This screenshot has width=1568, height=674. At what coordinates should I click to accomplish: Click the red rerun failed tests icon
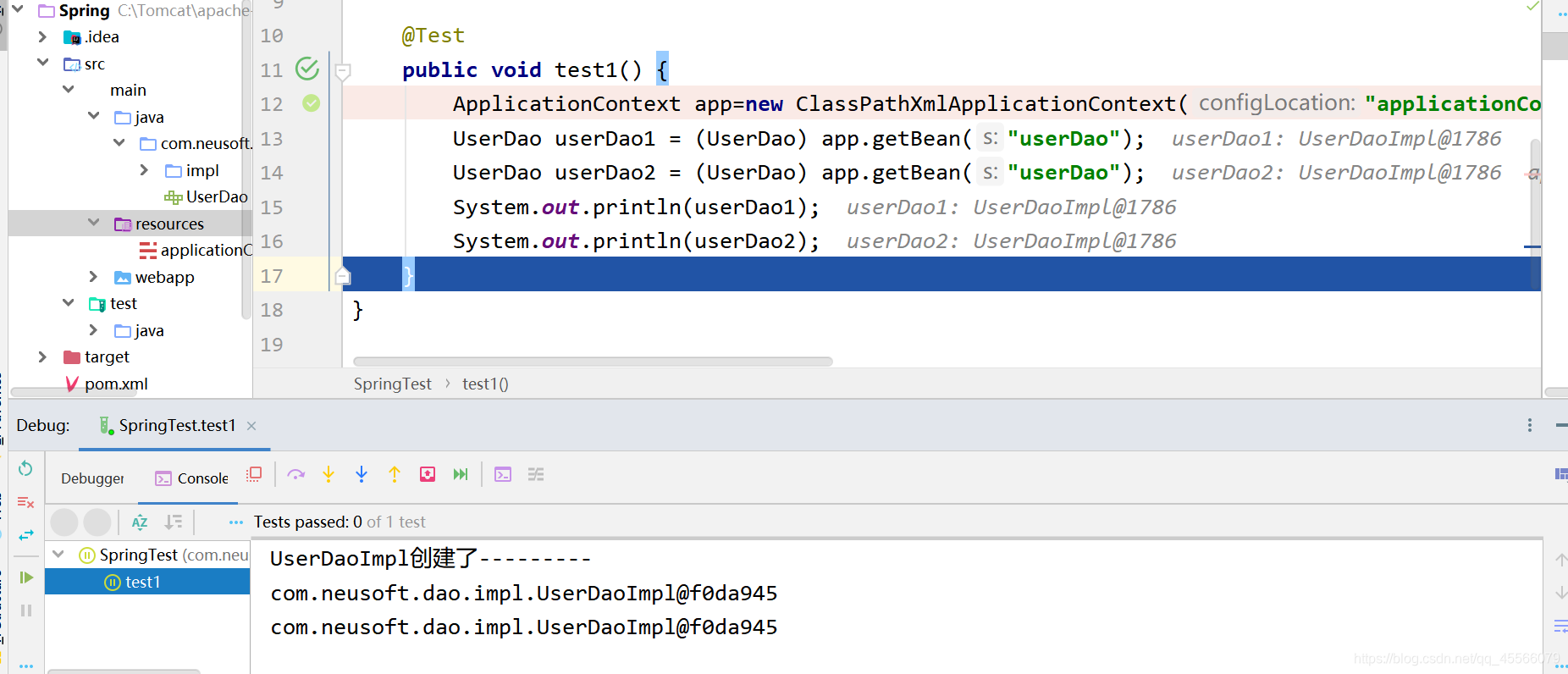pyautogui.click(x=25, y=502)
